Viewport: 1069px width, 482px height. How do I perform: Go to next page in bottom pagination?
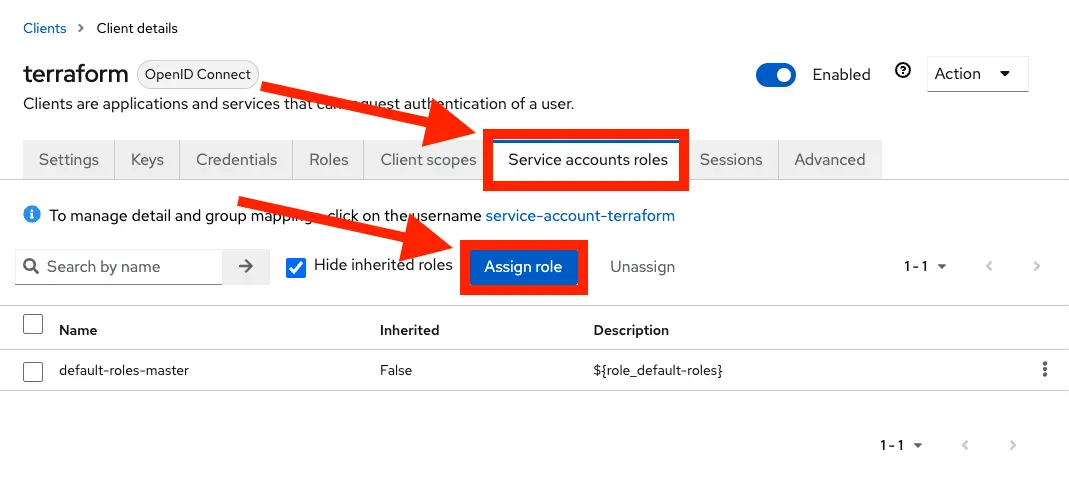pyautogui.click(x=1012, y=445)
